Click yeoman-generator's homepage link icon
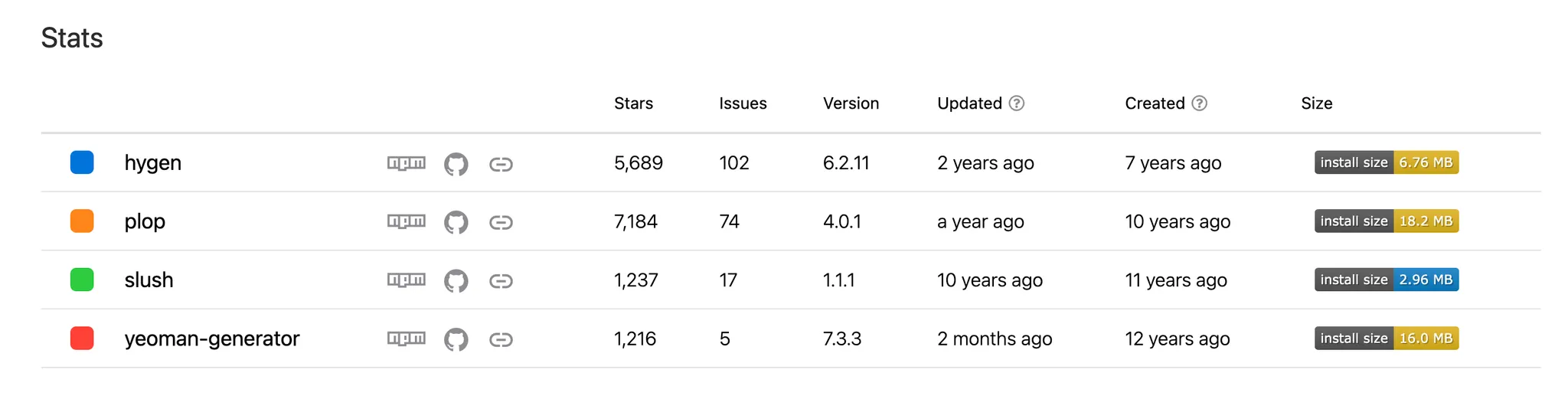1568x409 pixels. (x=501, y=339)
